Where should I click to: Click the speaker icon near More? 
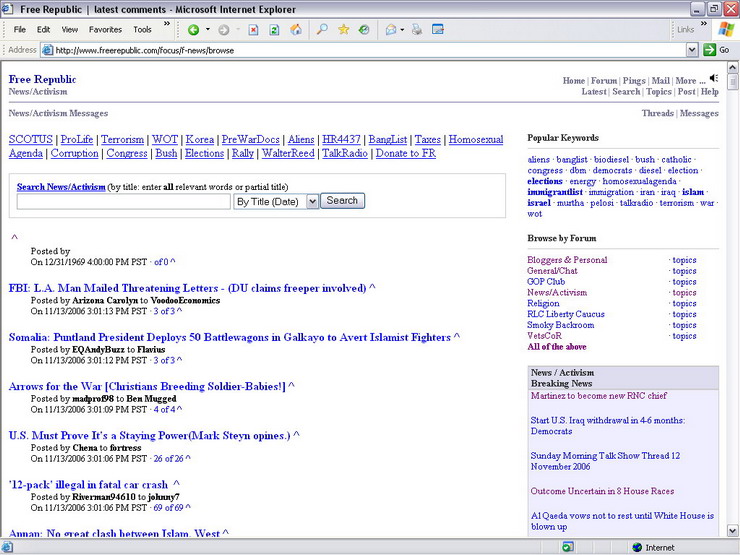point(714,78)
